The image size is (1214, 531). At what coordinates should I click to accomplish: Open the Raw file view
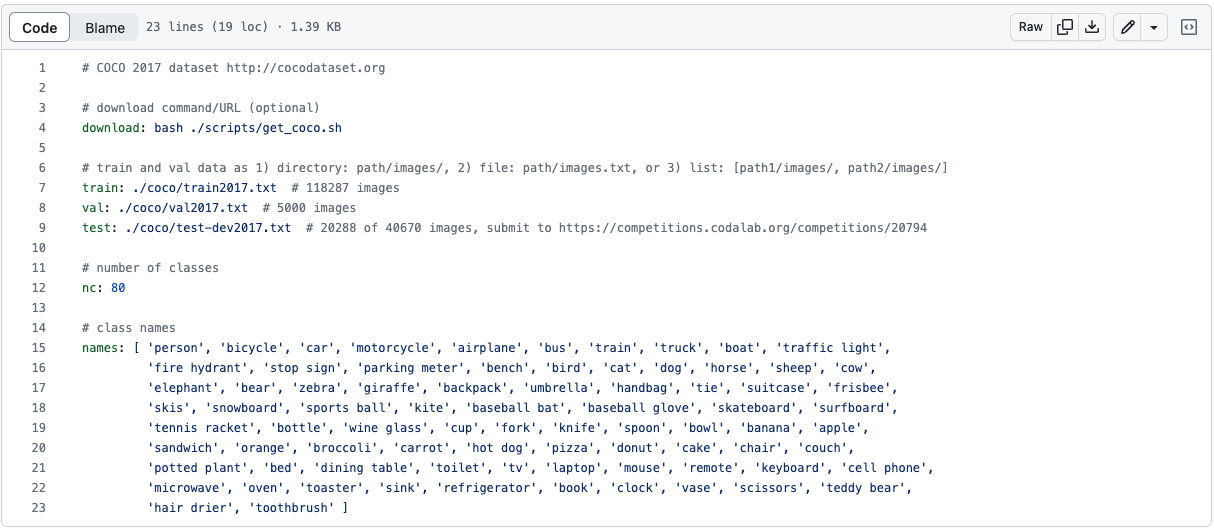pos(1031,27)
